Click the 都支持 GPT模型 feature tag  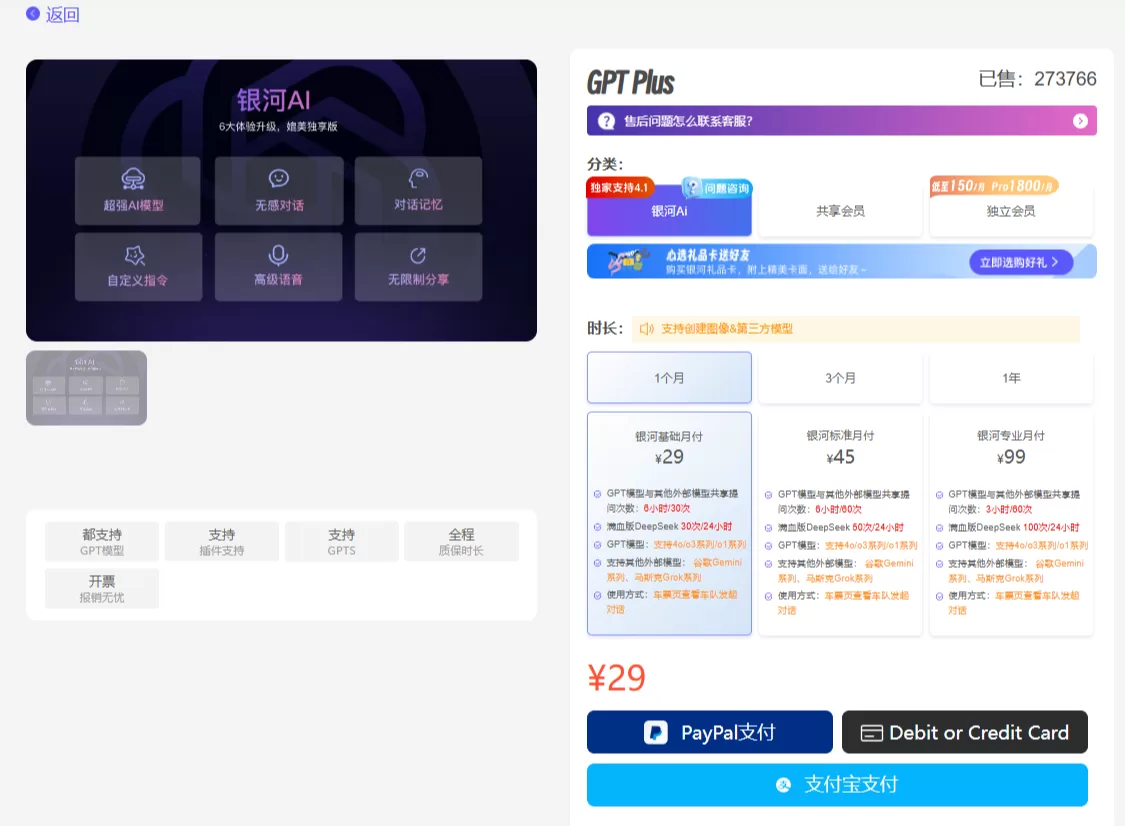(x=102, y=542)
